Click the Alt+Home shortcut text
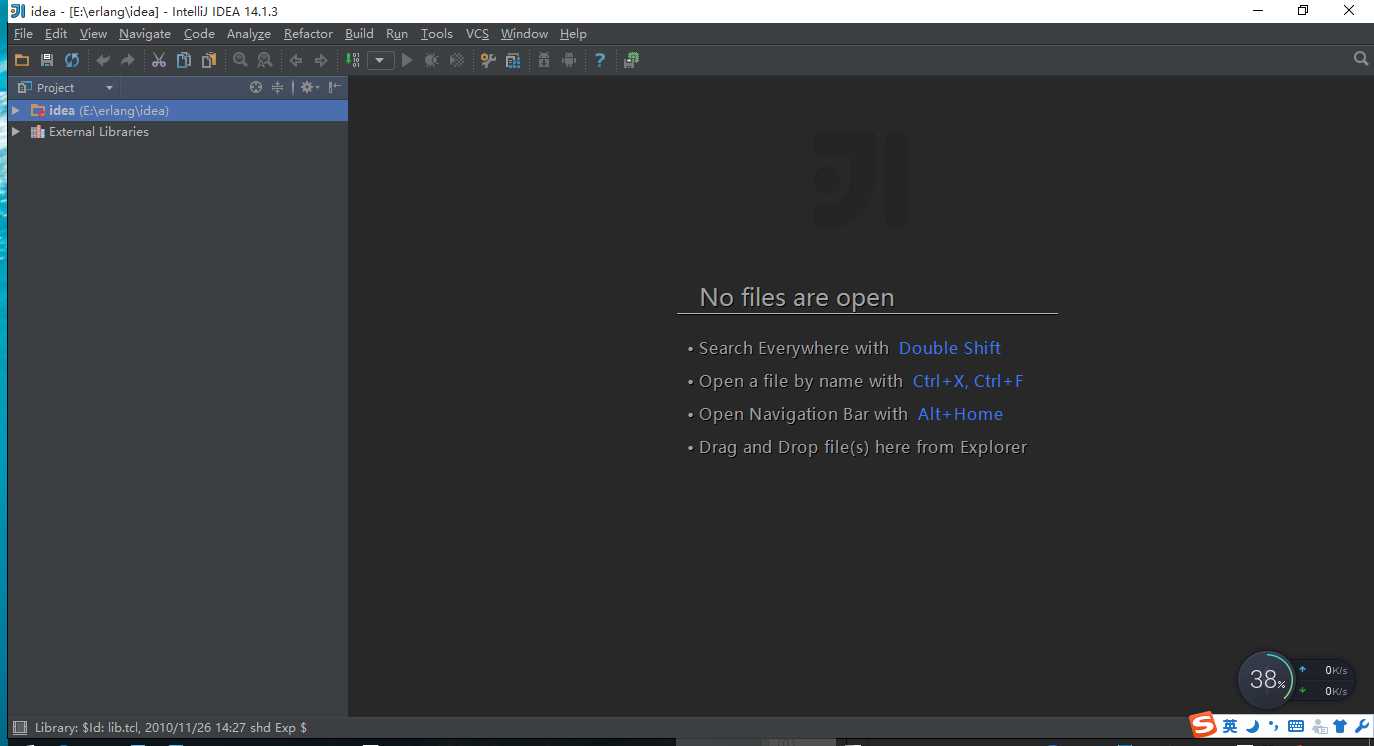The width and height of the screenshot is (1374, 746). pos(960,414)
